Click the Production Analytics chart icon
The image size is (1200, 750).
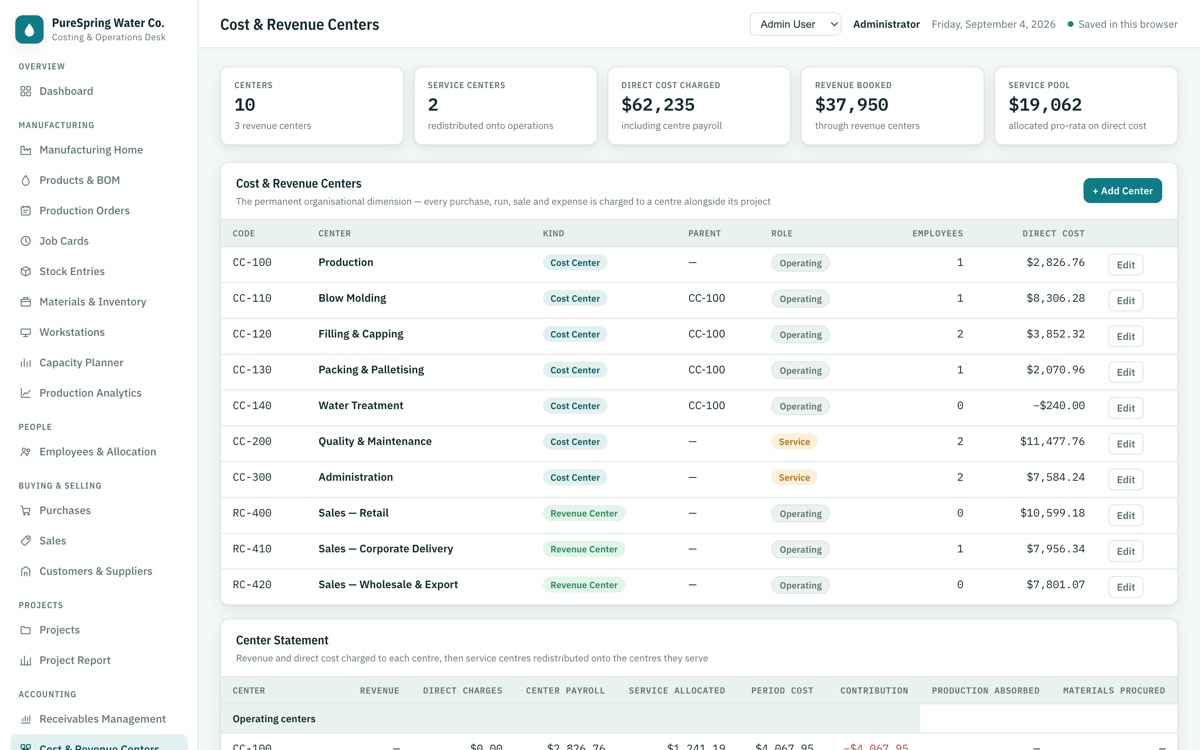point(26,393)
